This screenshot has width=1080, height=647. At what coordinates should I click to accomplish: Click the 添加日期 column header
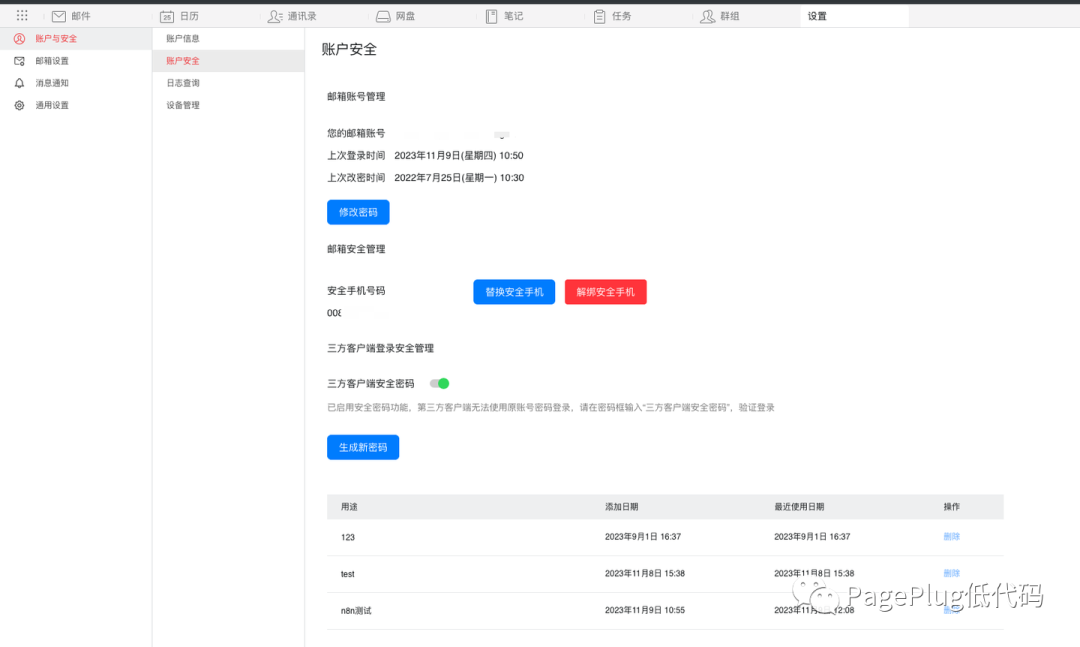click(x=621, y=507)
